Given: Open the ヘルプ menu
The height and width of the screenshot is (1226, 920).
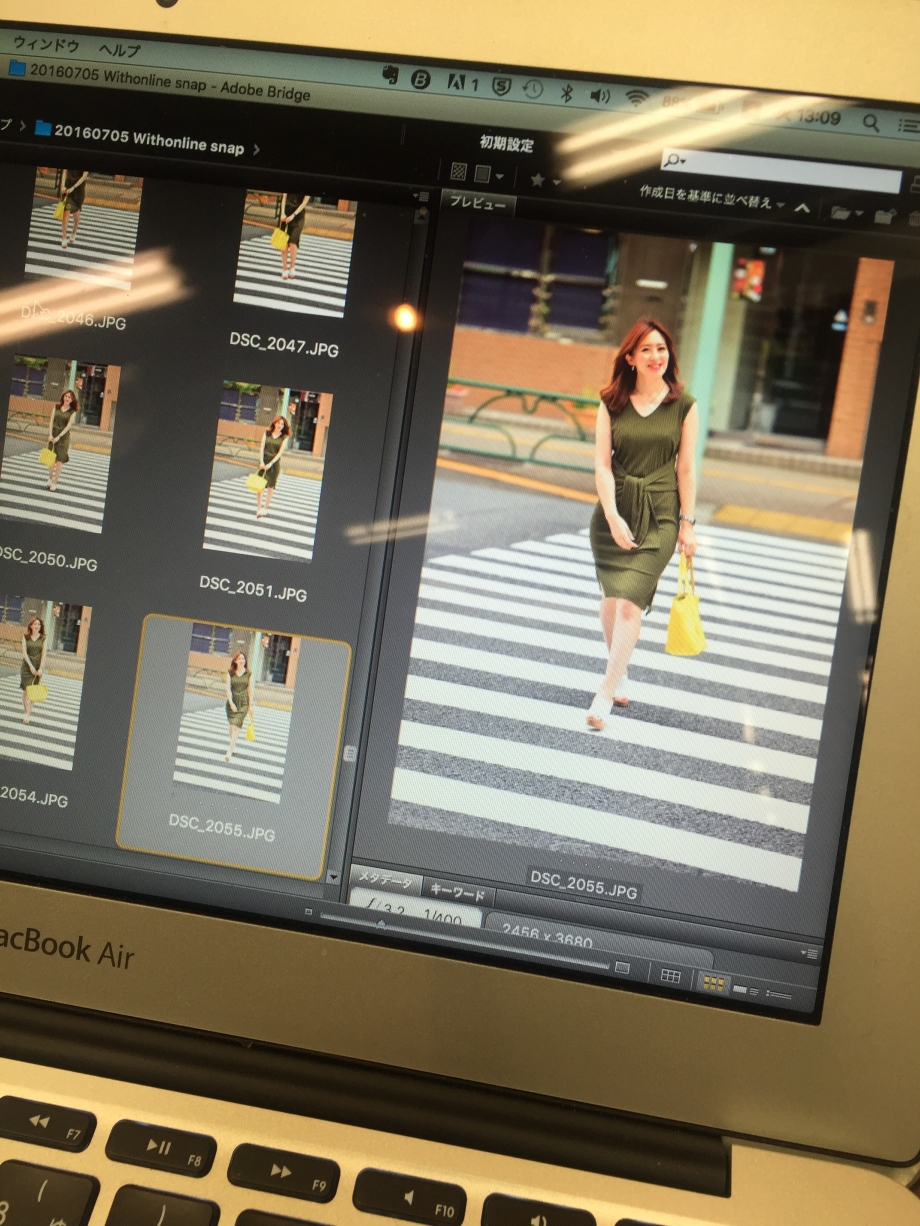Looking at the screenshot, I should (119, 49).
